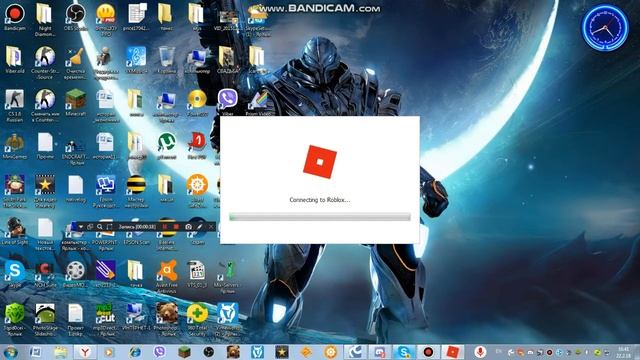Open the Minecraft desktop shortcut
Screen dimensions: 640x360
pos(76,103)
